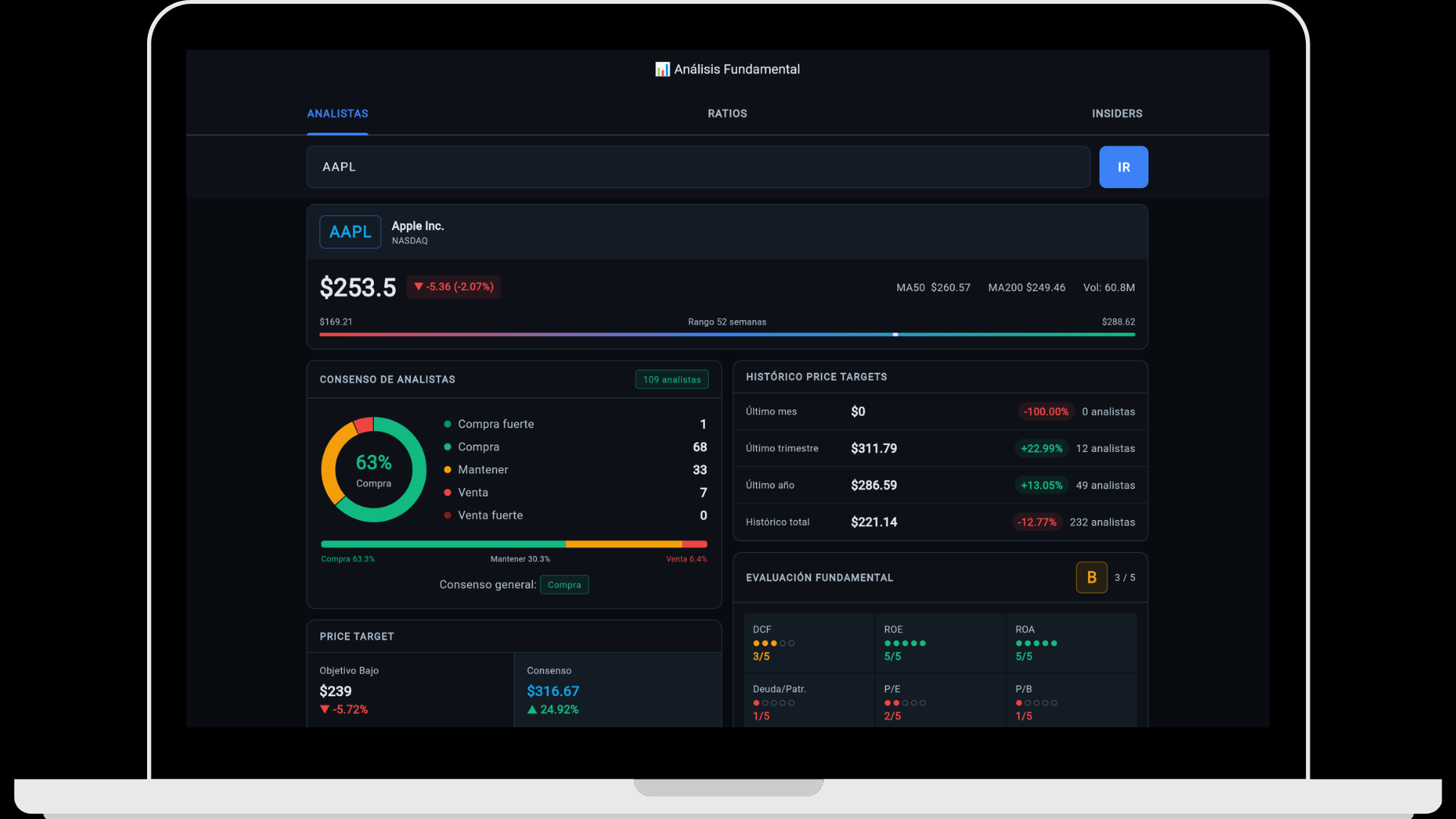Click the bar chart icon beside Análisis Fundamental
Screen dimensions: 1456x819
661,69
